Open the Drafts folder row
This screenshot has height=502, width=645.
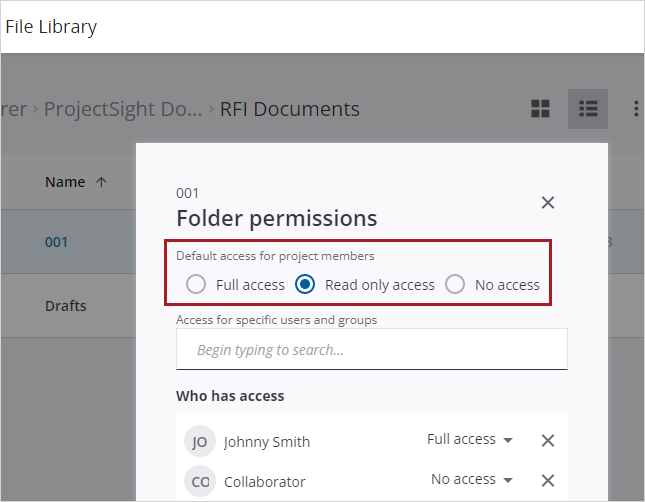point(68,306)
